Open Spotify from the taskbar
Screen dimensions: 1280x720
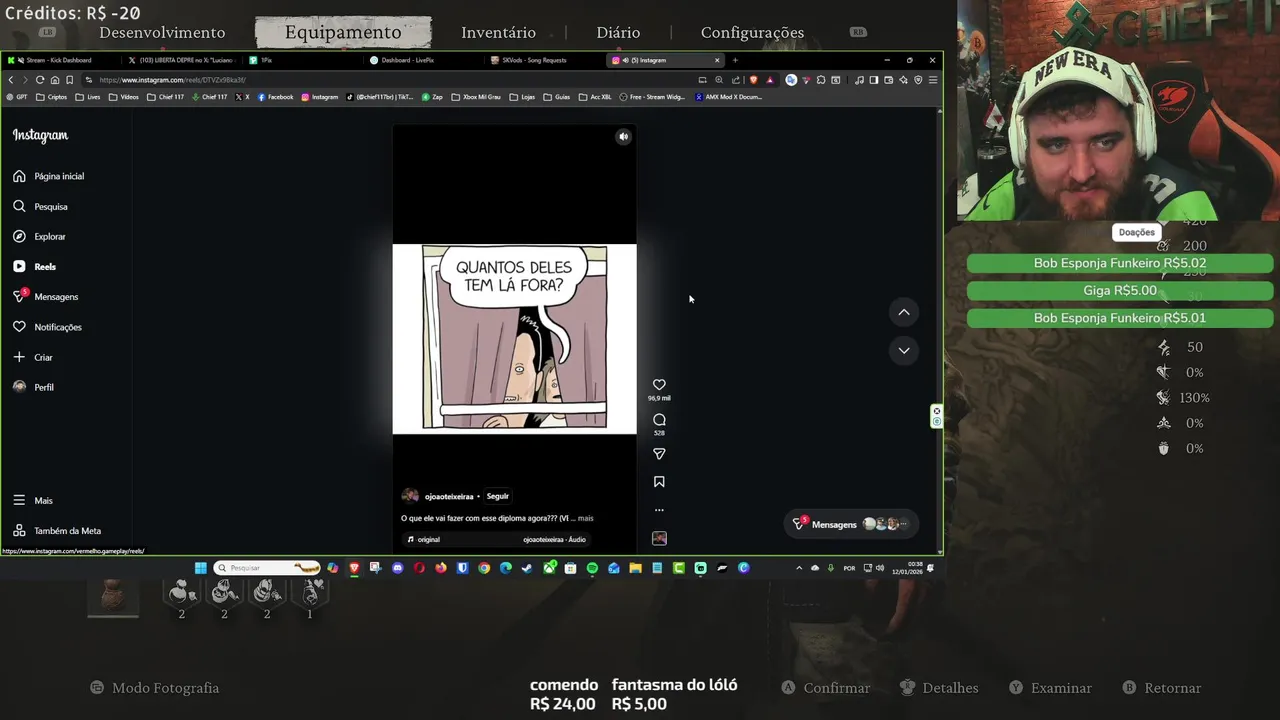592,568
